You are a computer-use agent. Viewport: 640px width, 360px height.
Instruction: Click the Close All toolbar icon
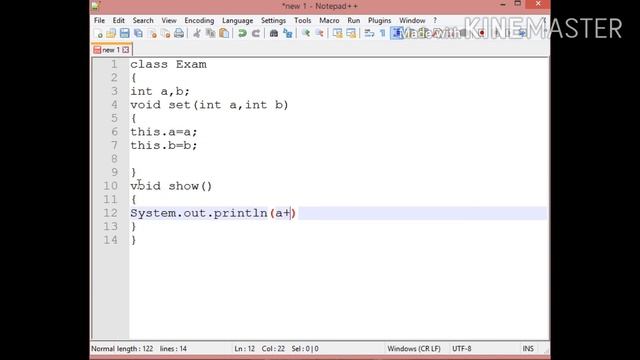tap(165, 33)
